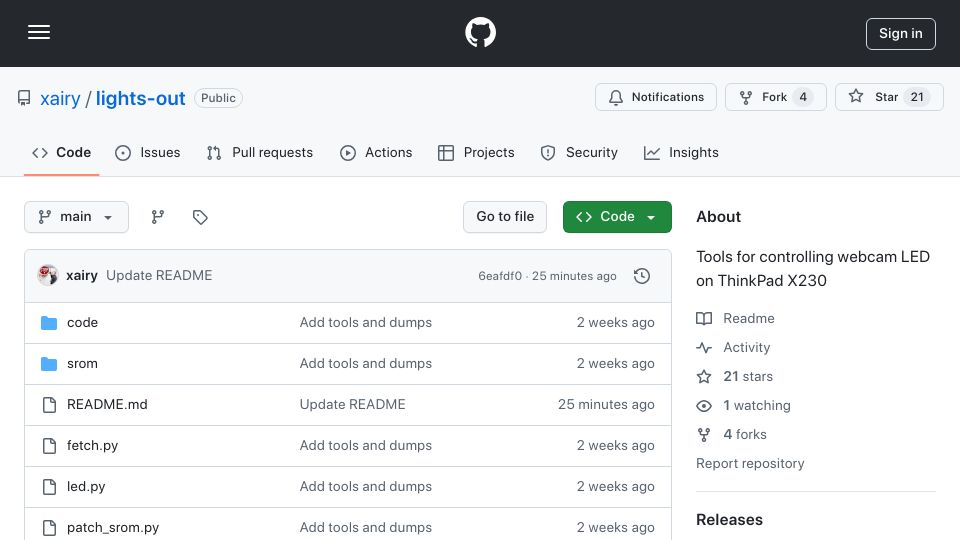960x540 pixels.
Task: Click the README.md file icon
Action: (49, 405)
